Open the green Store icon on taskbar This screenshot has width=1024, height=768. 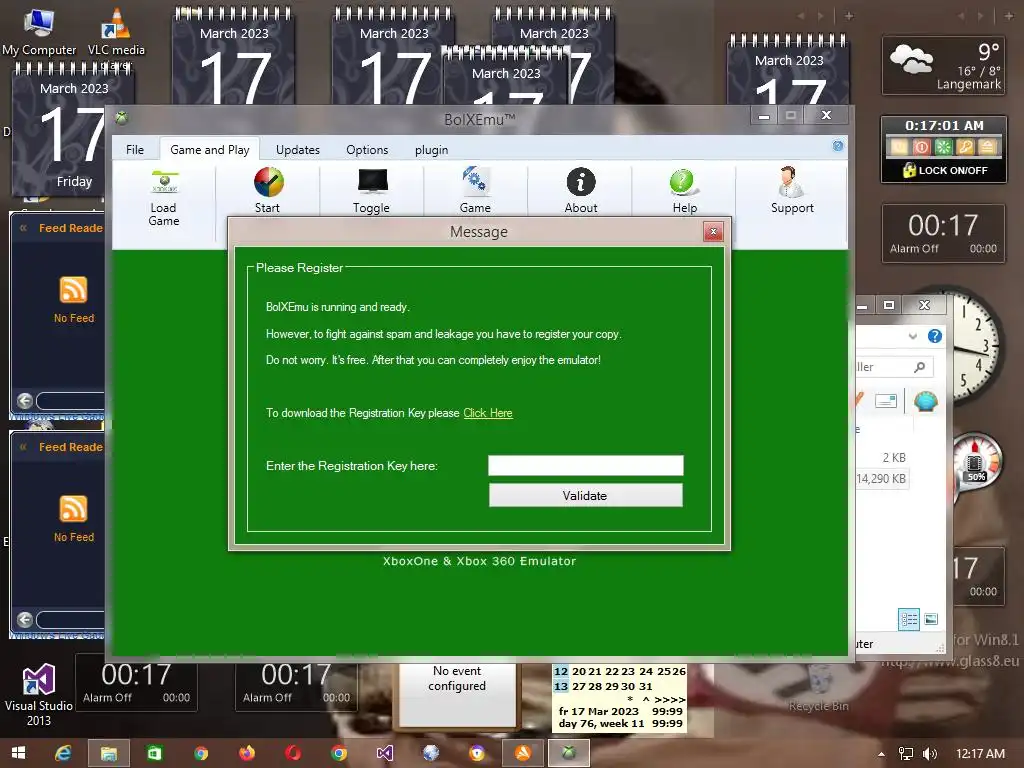pos(154,753)
